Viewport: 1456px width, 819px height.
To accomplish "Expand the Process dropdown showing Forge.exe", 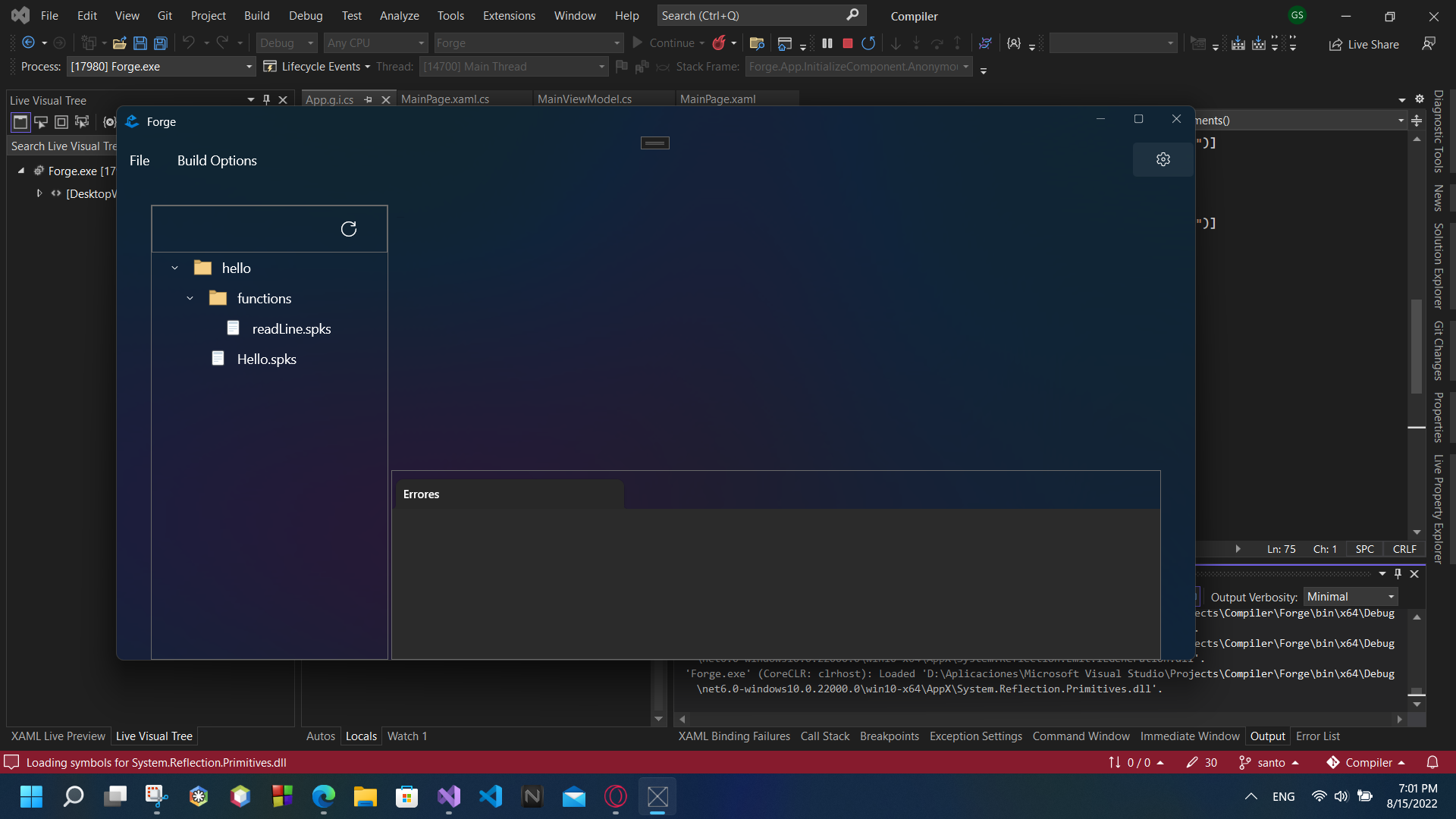I will 247,67.
